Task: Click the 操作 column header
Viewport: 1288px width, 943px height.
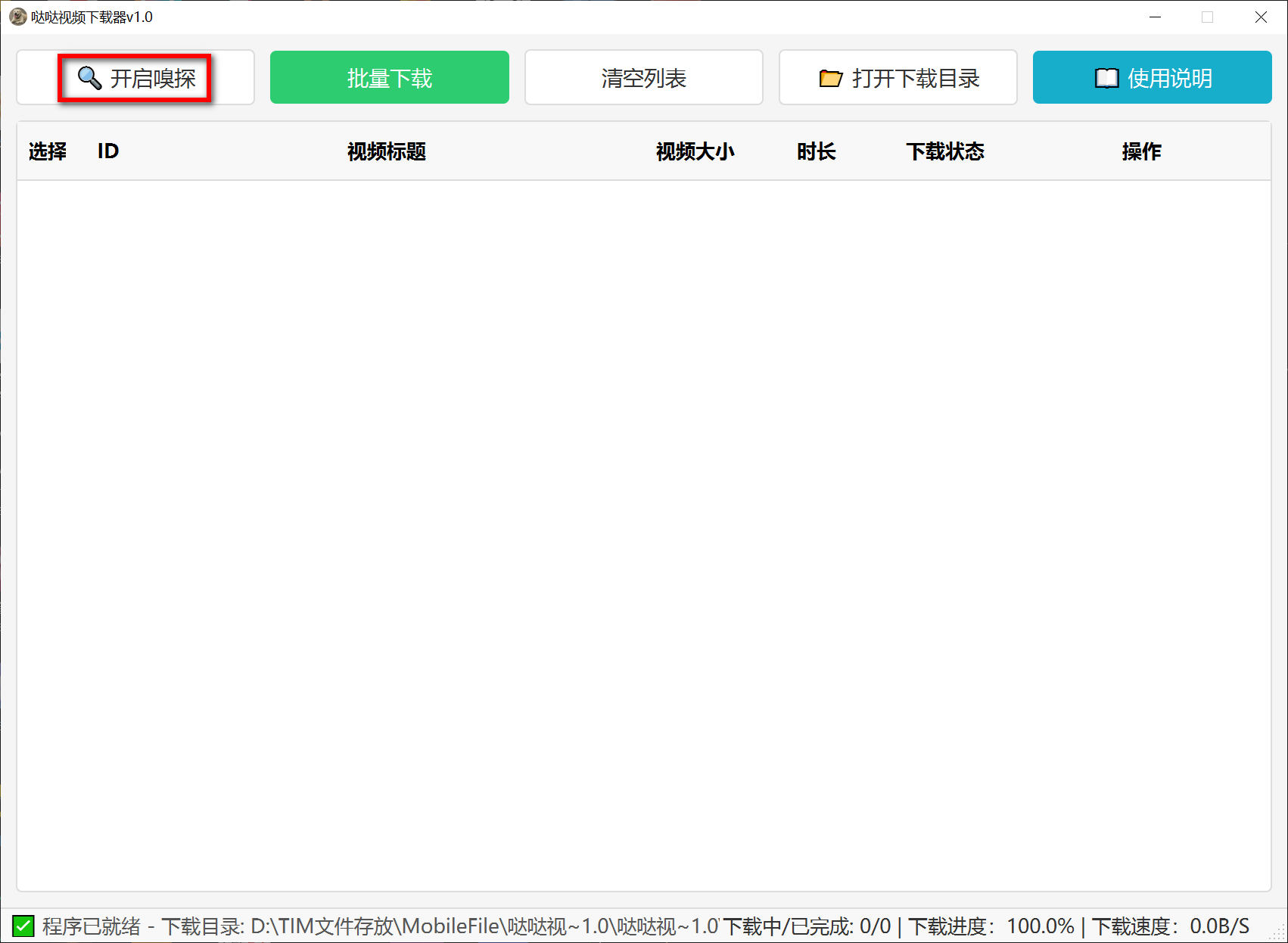Action: pyautogui.click(x=1142, y=151)
